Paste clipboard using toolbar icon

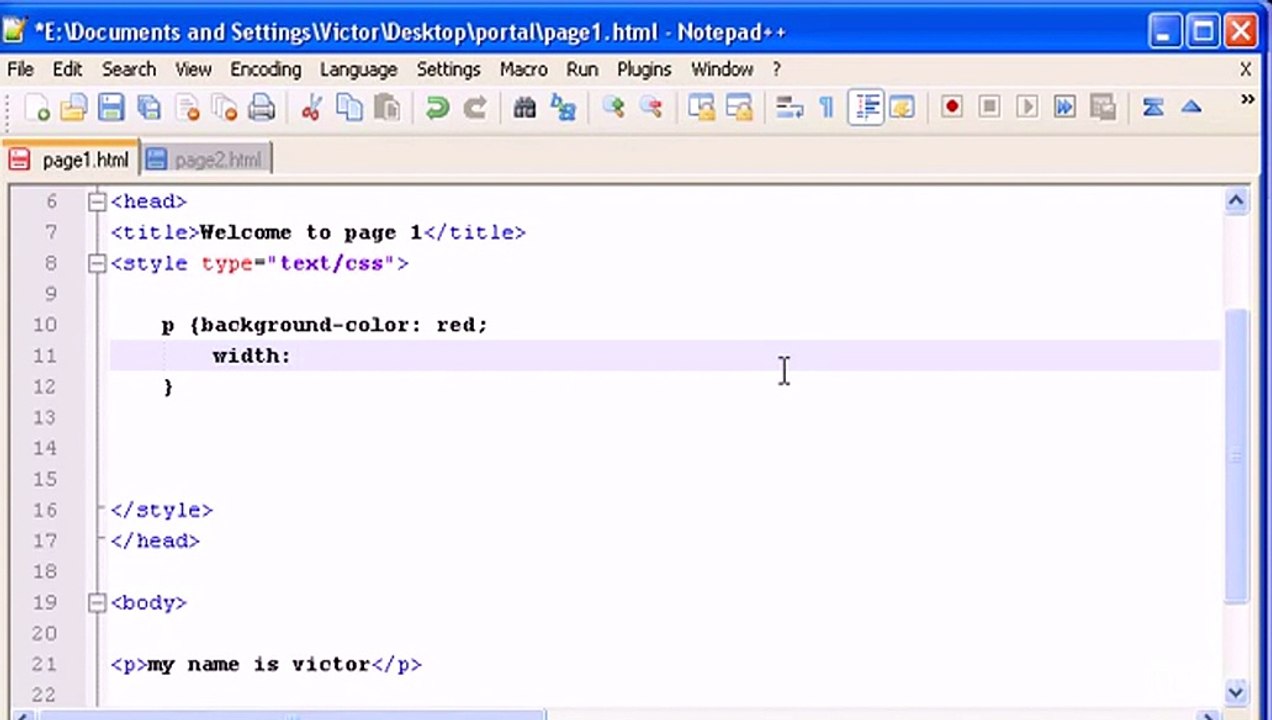tap(386, 108)
